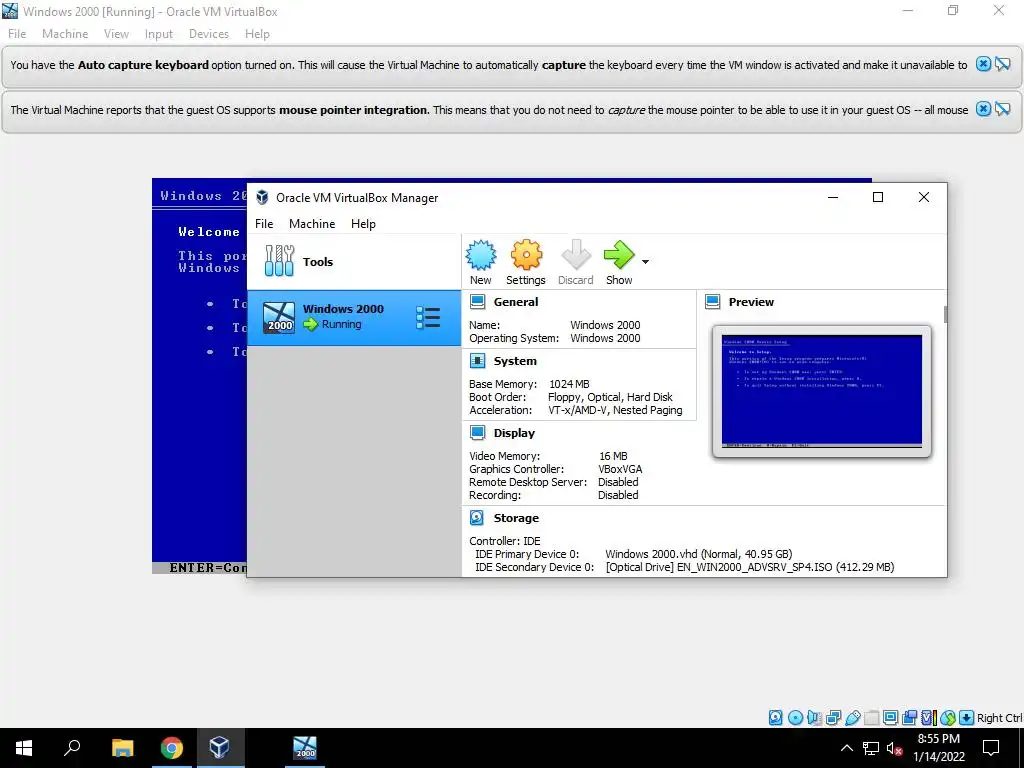Open the clock showing 8:55 PM

click(x=938, y=748)
